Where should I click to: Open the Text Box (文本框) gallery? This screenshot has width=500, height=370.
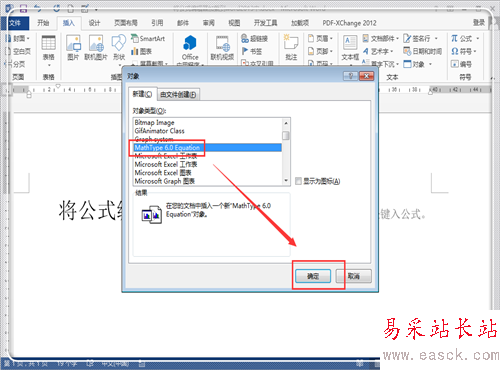(350, 49)
